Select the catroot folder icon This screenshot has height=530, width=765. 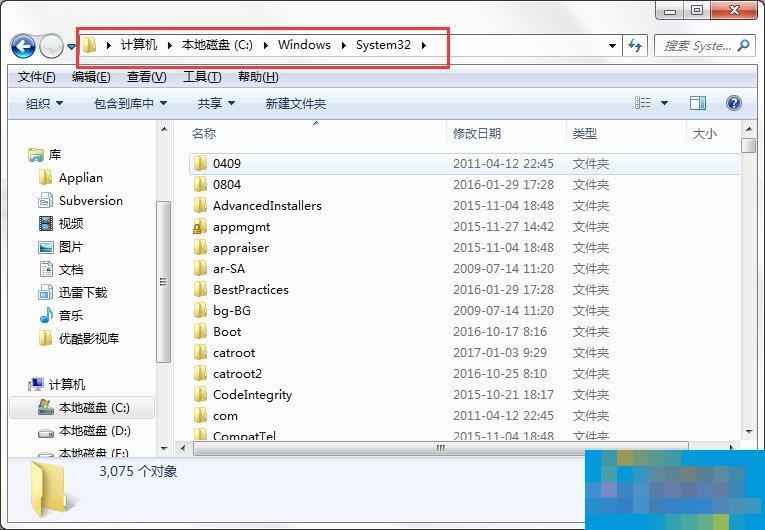pyautogui.click(x=200, y=352)
